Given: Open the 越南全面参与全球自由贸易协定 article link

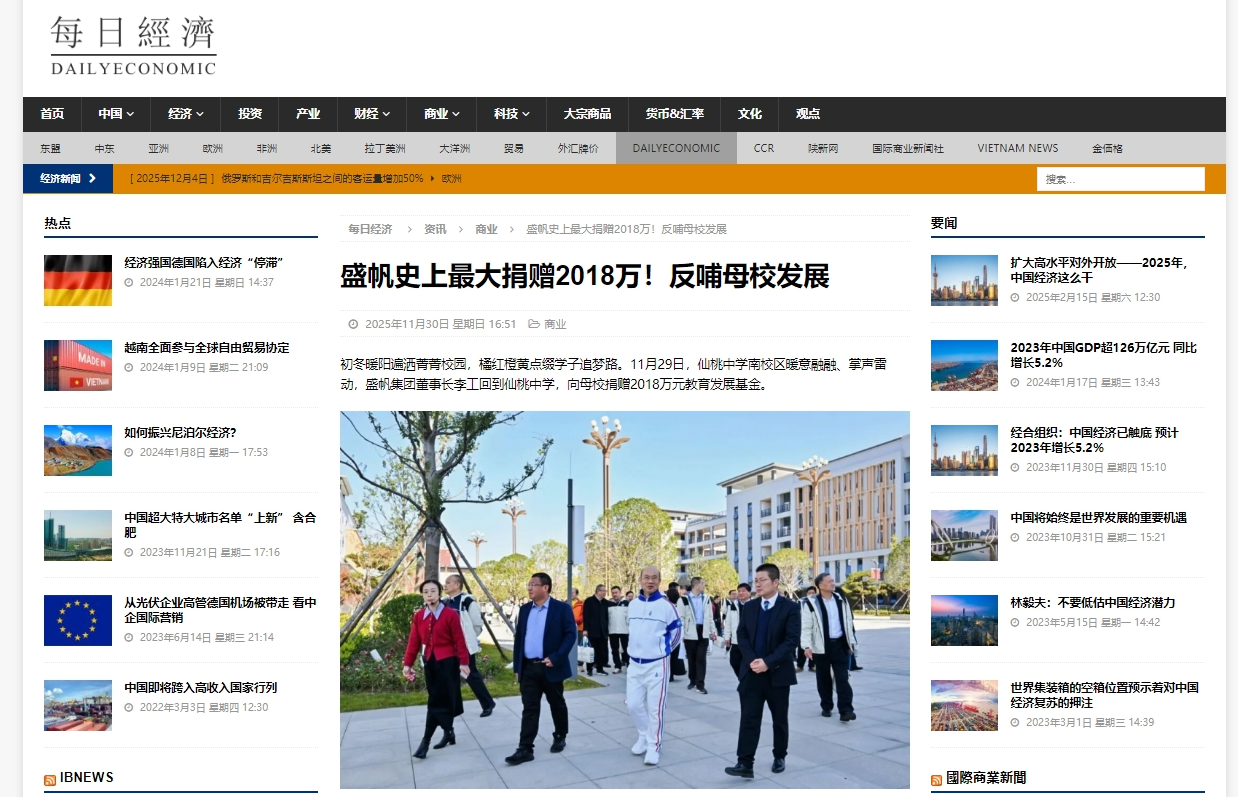Looking at the screenshot, I should [x=206, y=348].
